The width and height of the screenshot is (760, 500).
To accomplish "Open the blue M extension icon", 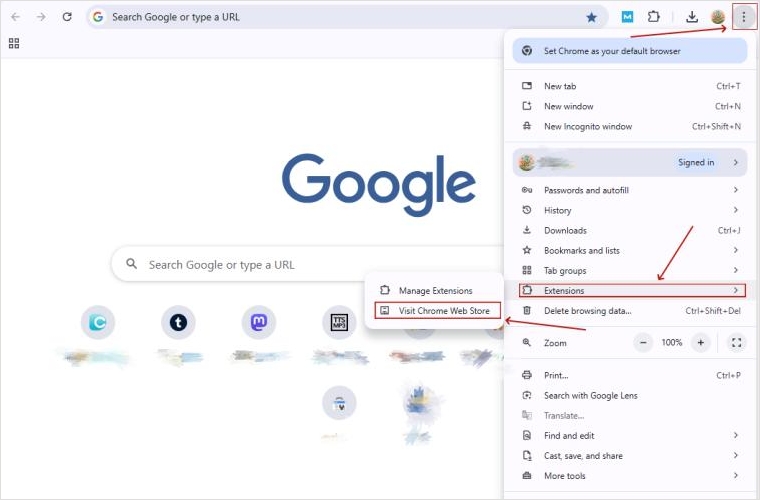I will click(x=627, y=17).
